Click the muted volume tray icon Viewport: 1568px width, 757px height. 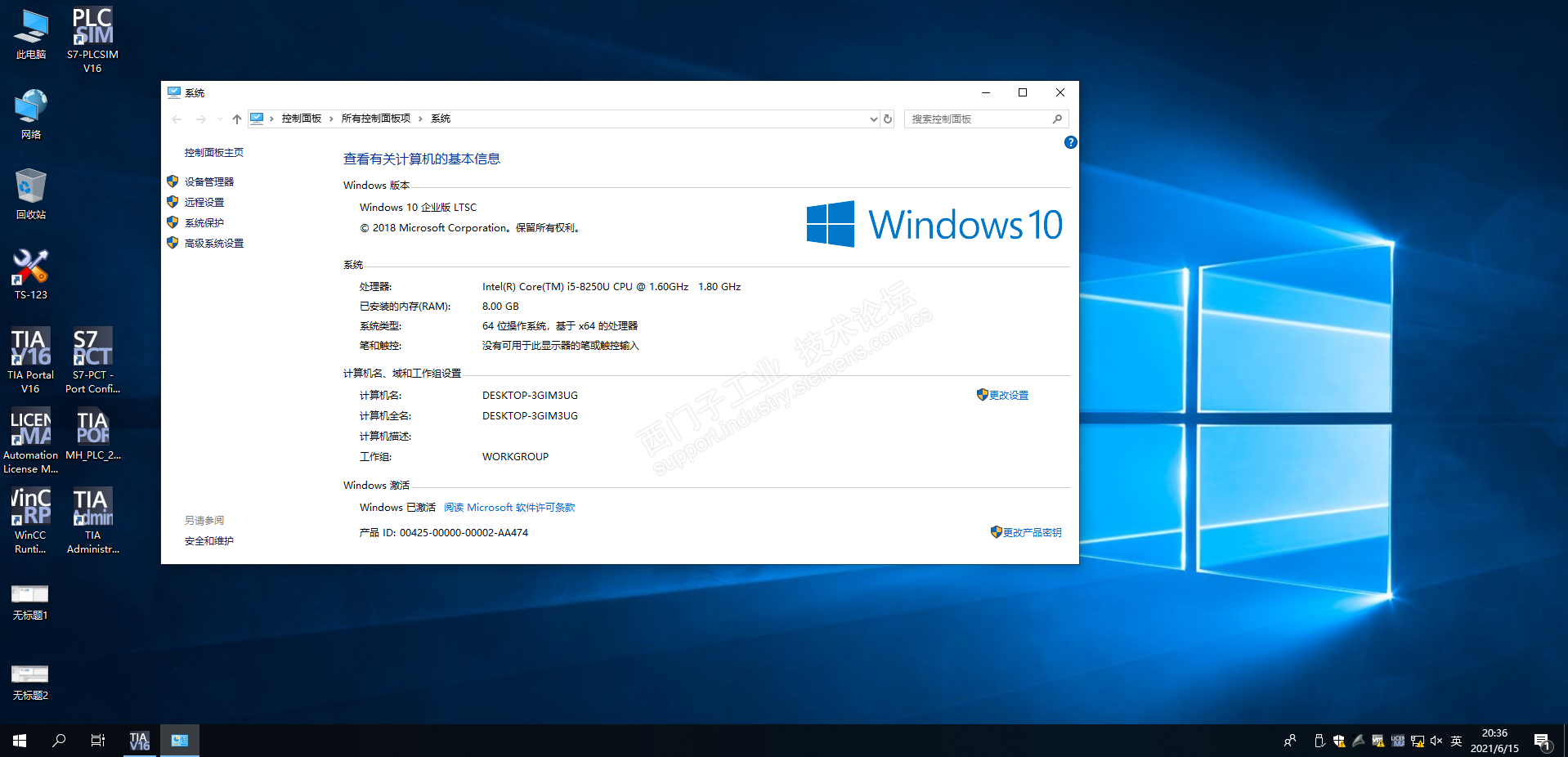point(1436,741)
